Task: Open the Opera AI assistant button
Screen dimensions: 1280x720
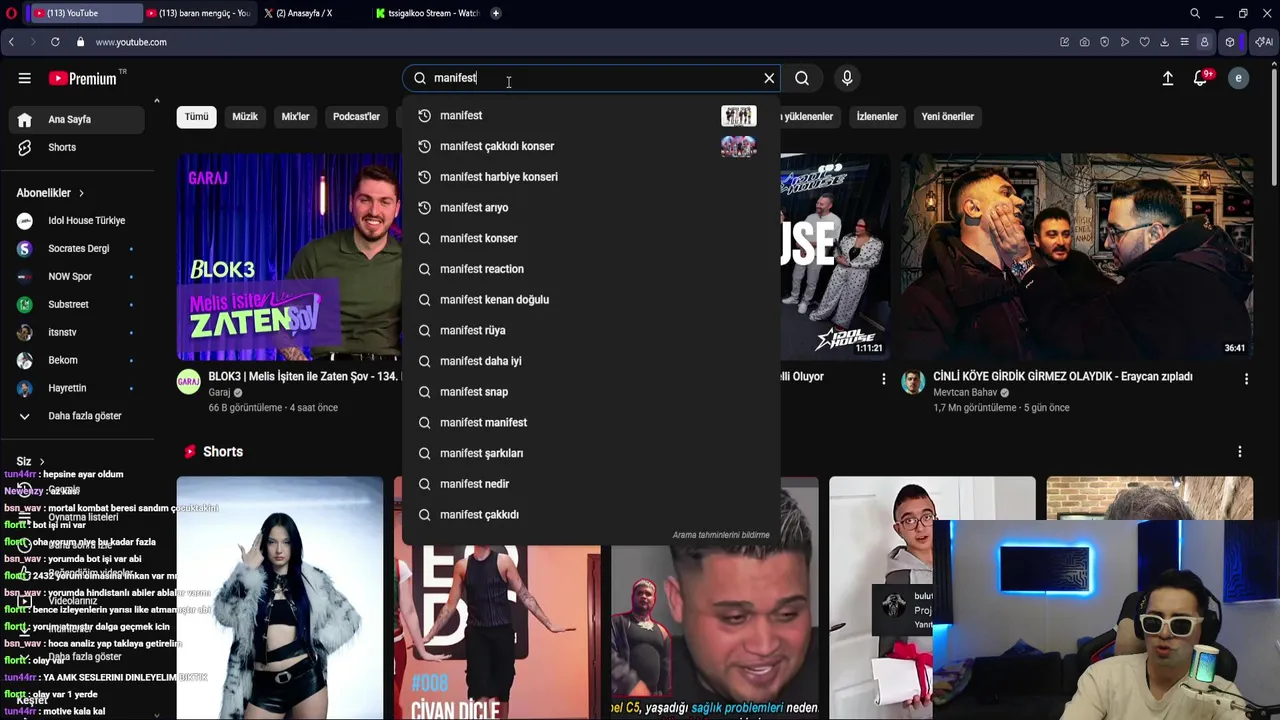Action: (1264, 42)
